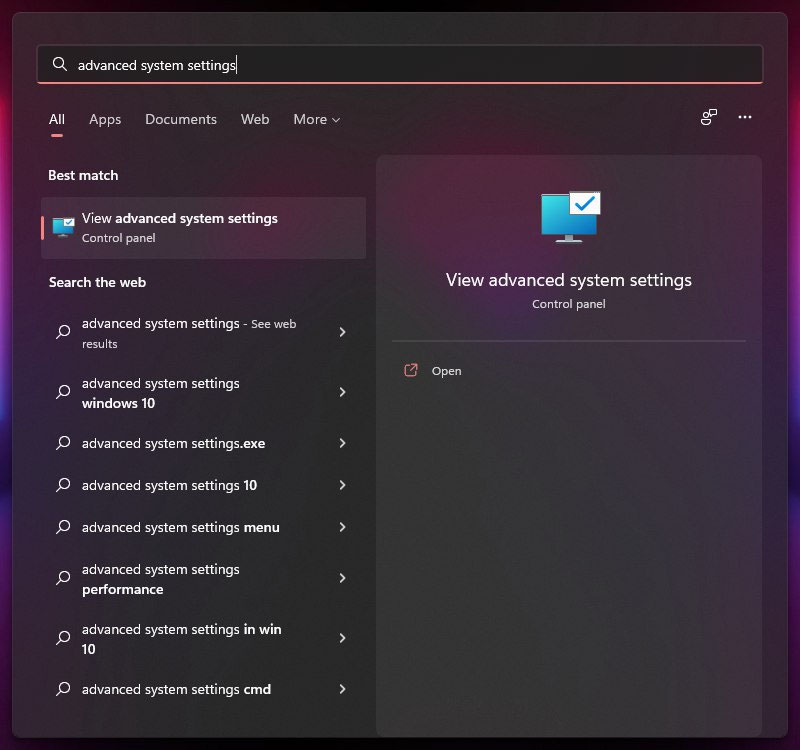Click the magnifier icon inside the search bar

coord(59,64)
